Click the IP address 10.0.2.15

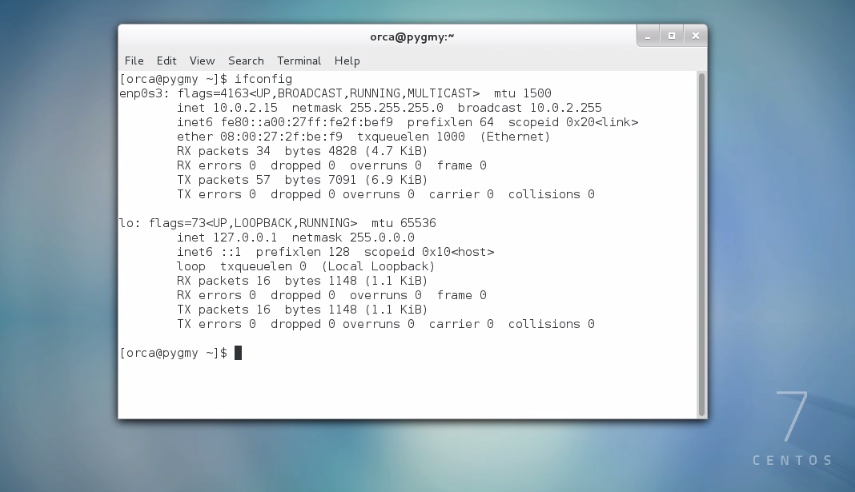pos(245,108)
